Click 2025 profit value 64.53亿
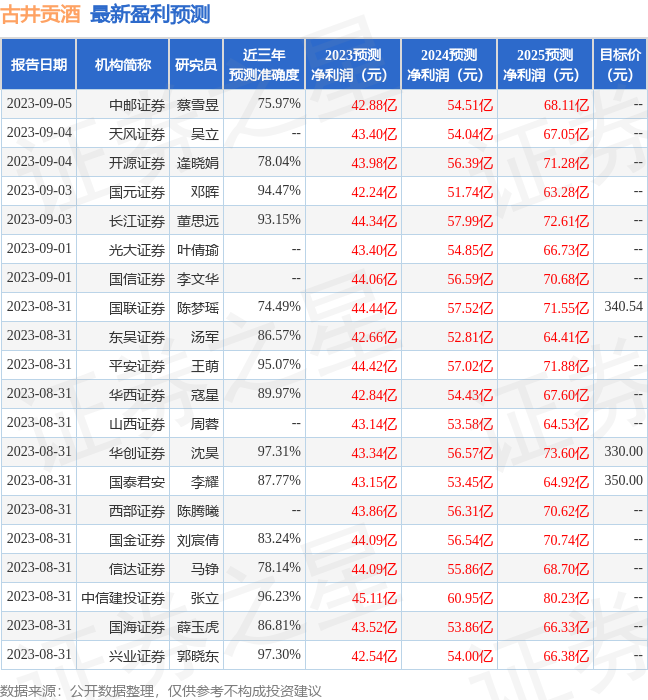Viewport: 648px width, 700px height. (566, 424)
